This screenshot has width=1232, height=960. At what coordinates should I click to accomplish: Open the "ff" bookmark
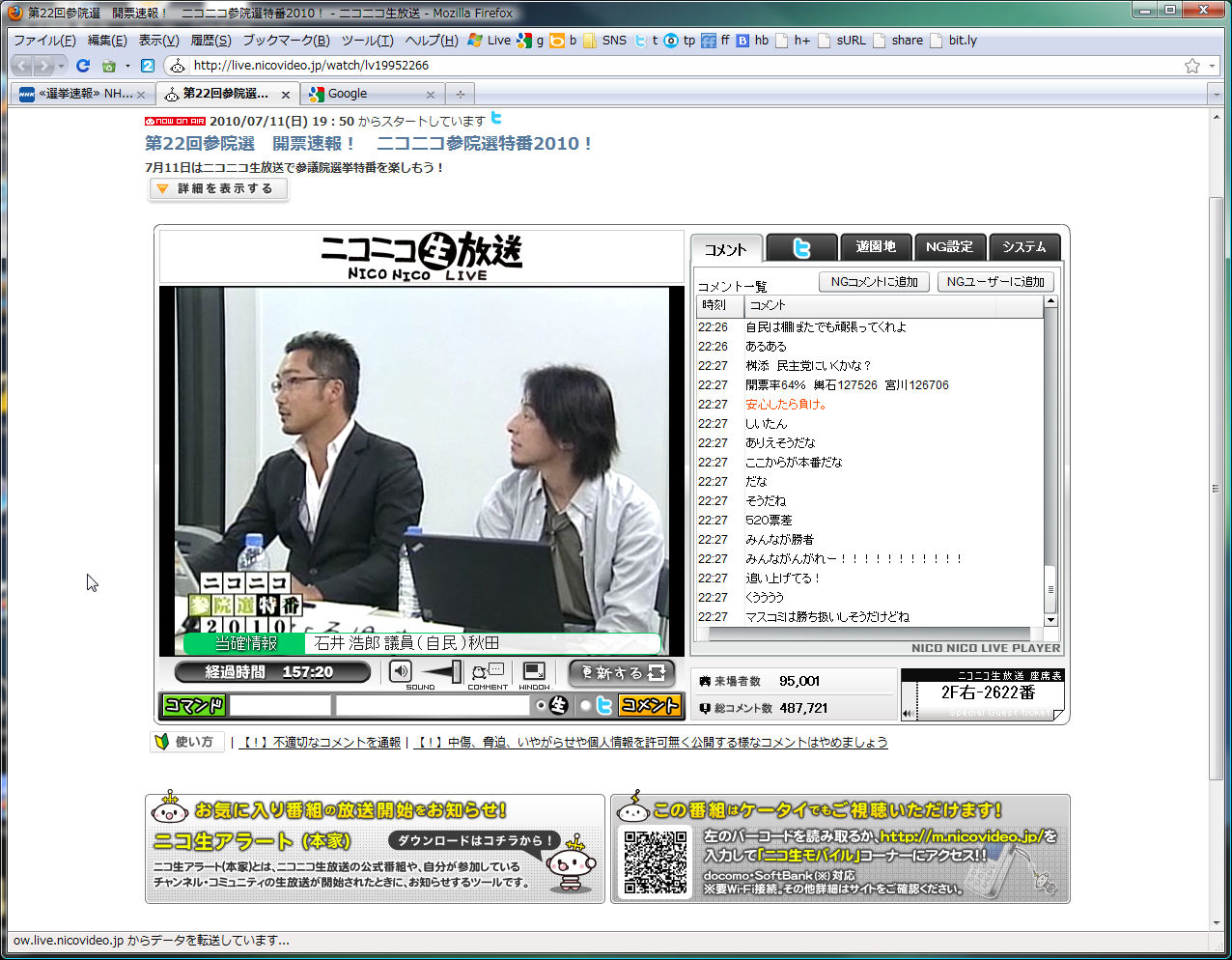point(715,41)
